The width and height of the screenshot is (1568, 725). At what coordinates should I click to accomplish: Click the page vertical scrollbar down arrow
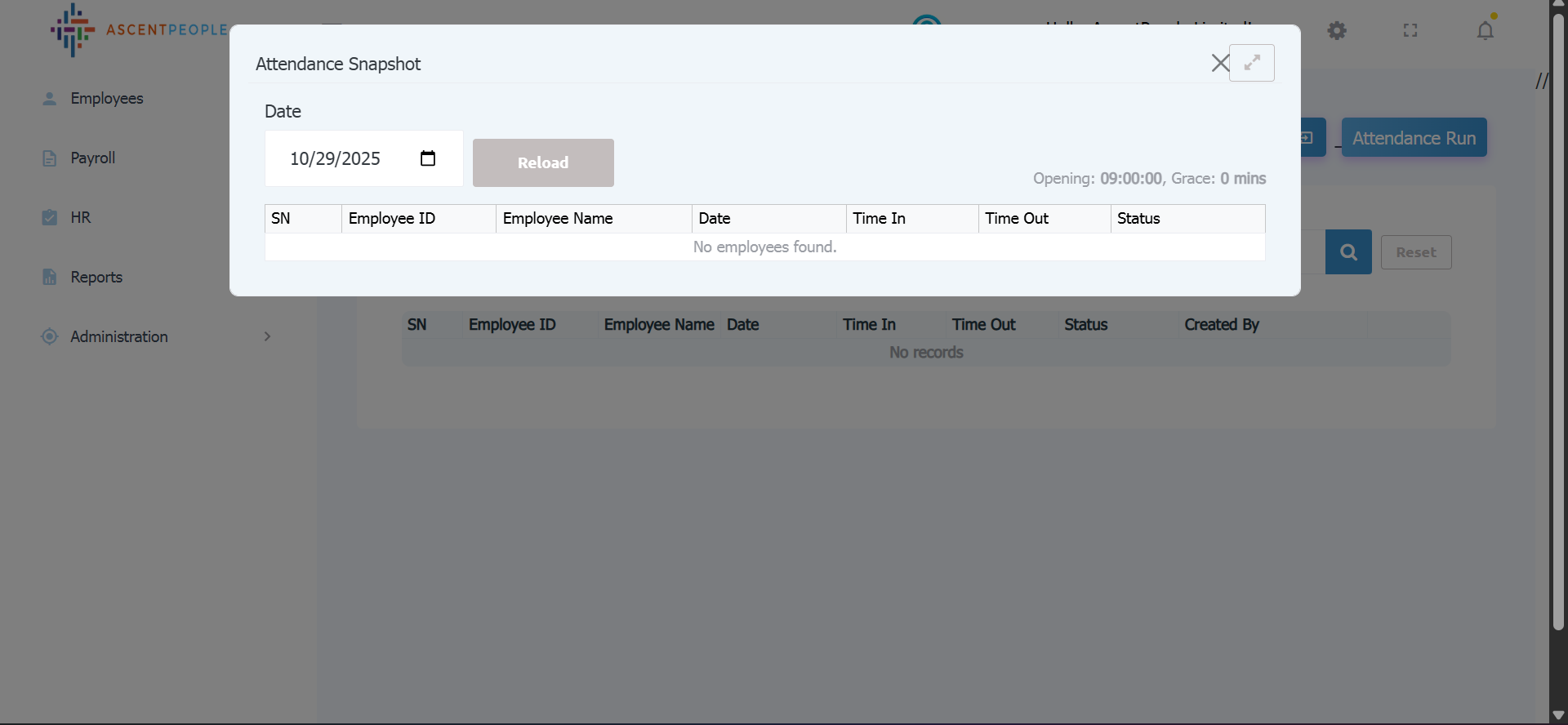pyautogui.click(x=1557, y=715)
